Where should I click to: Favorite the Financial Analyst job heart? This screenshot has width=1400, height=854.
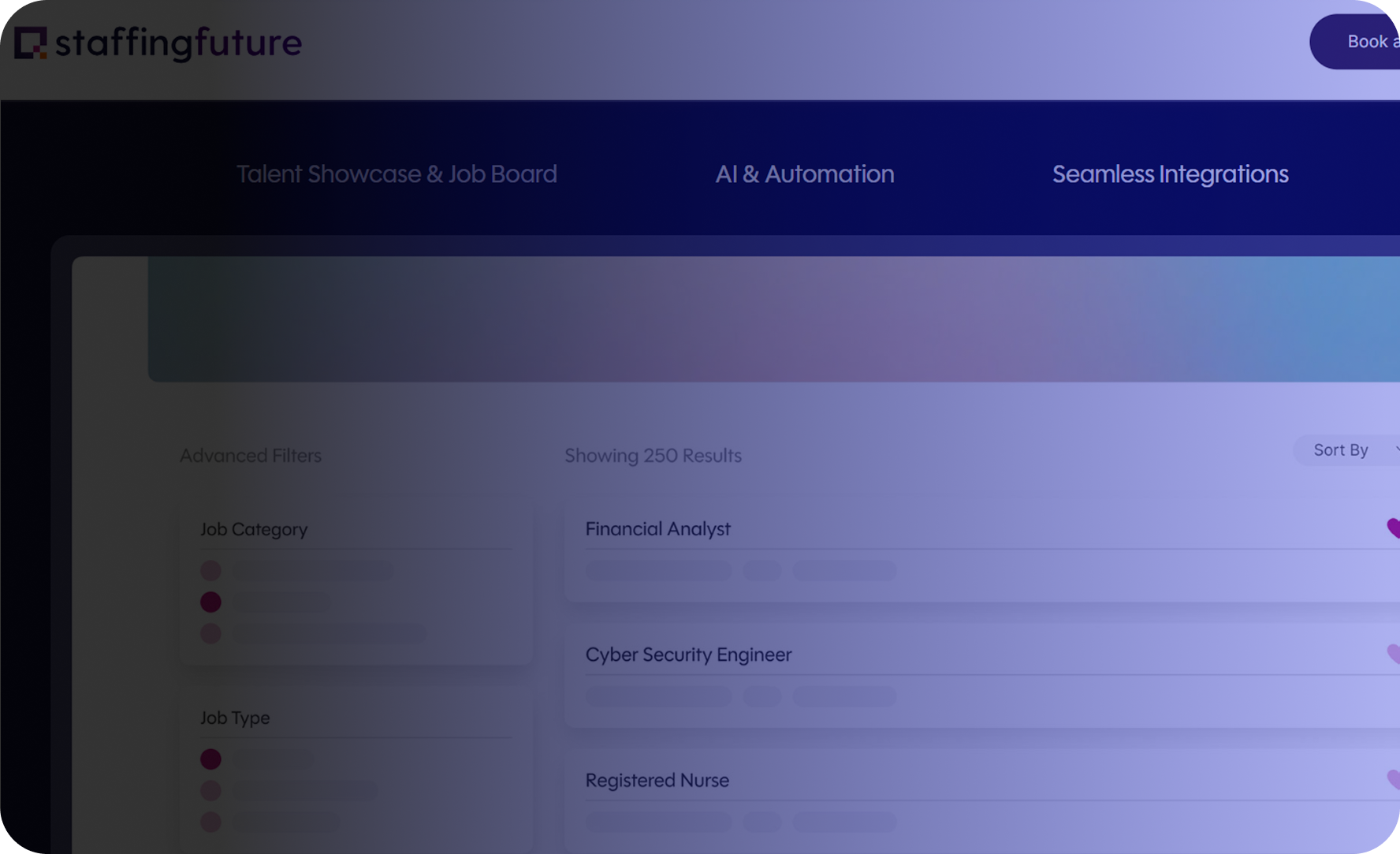1393,528
